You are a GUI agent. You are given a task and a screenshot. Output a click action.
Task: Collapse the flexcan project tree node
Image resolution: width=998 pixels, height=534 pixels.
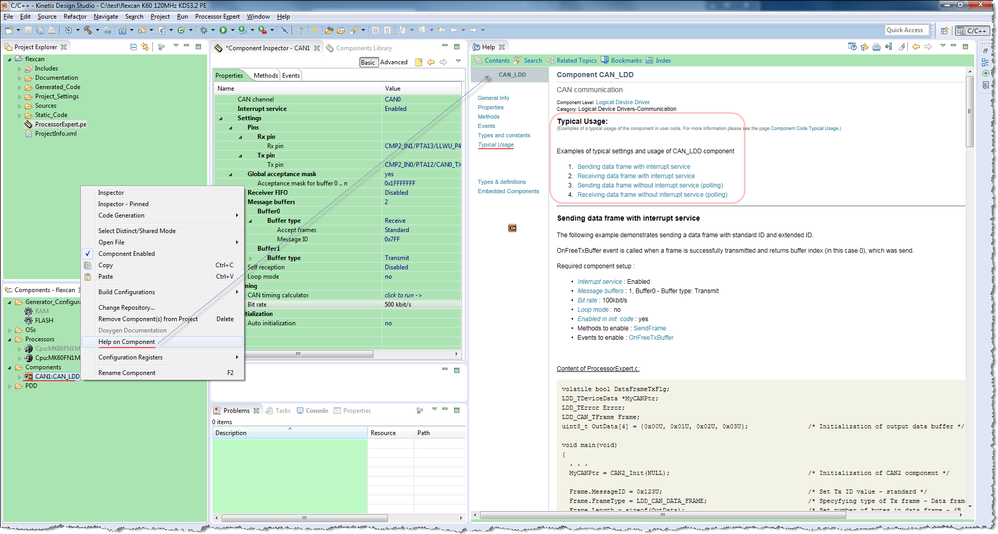pos(9,59)
